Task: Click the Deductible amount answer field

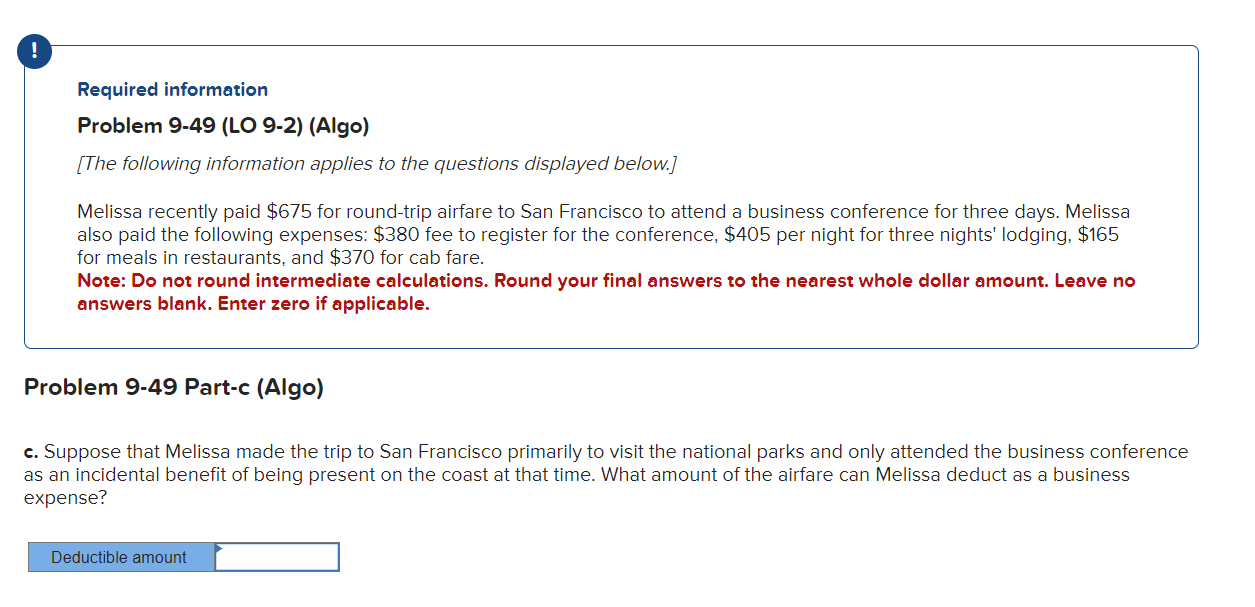Action: point(277,557)
